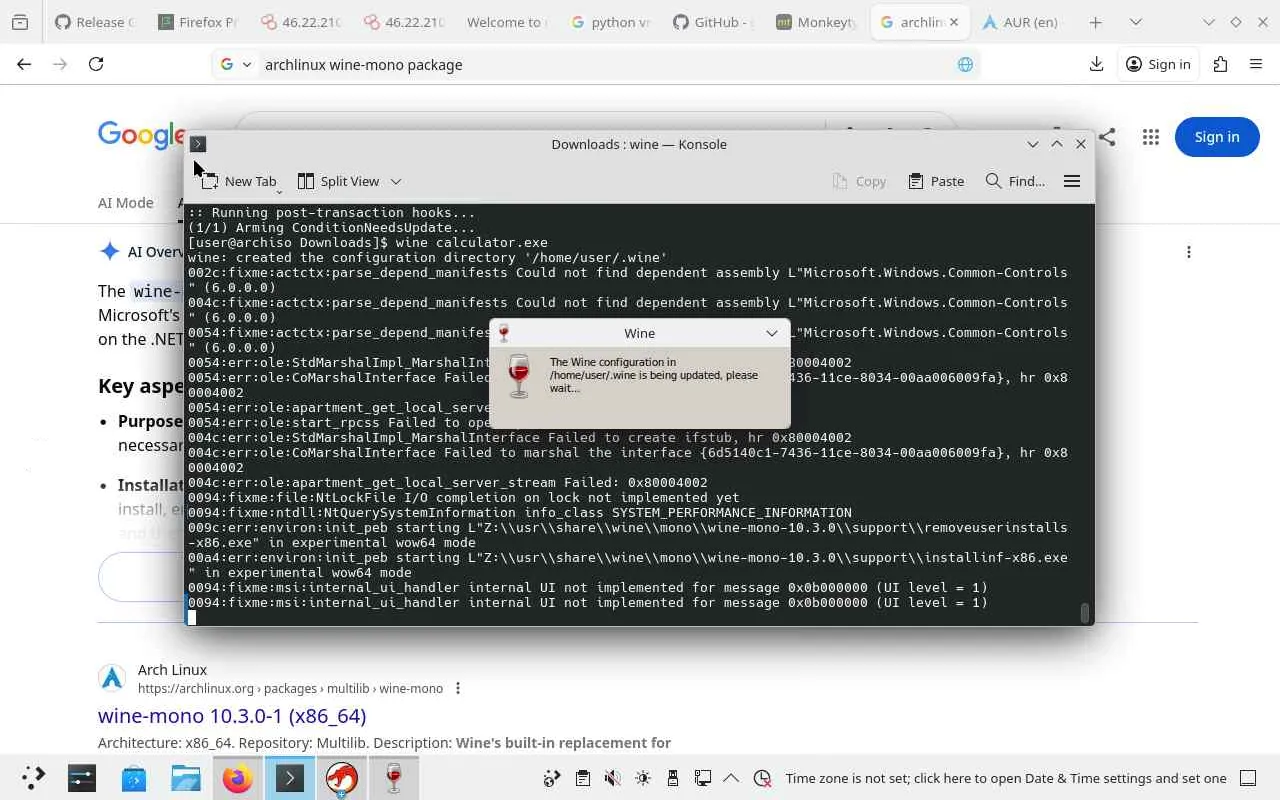Screen dimensions: 1280x800
Task: Switch to Konsole in the taskbar
Action: [290, 778]
